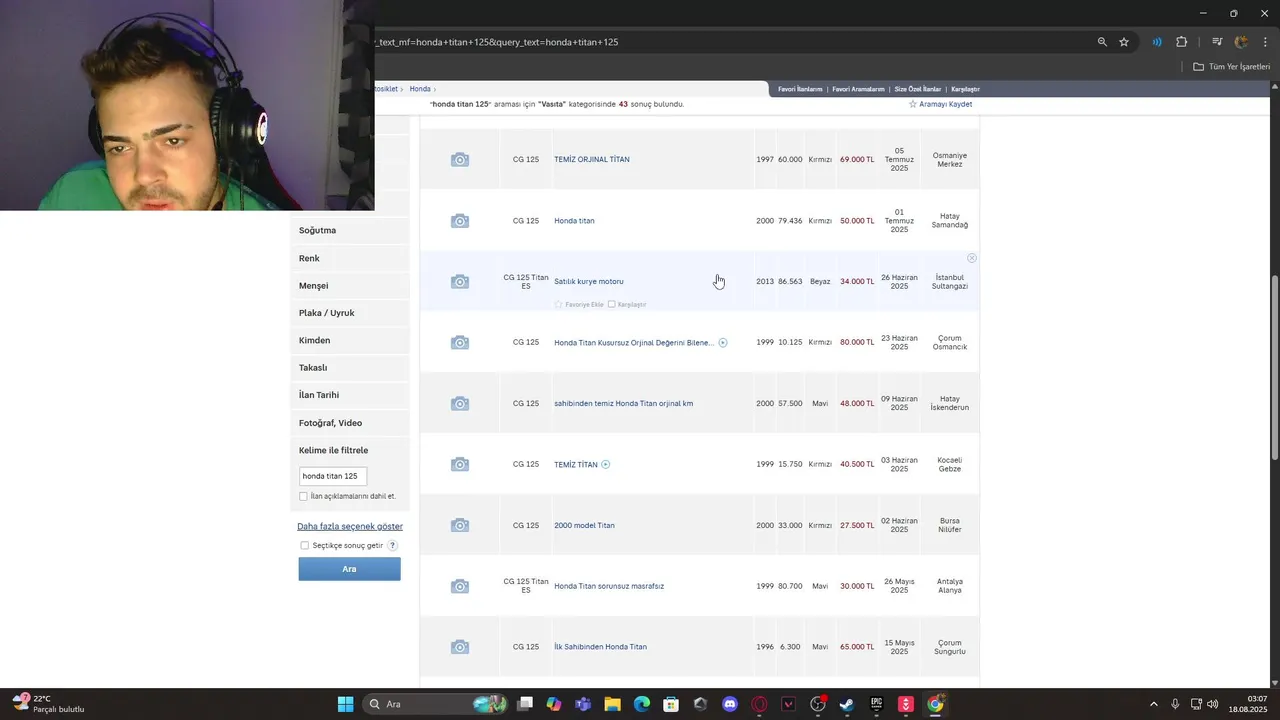Click play icon next to Honda Titan Kusursuz listing
Screen dimensions: 1280x720
pos(723,343)
